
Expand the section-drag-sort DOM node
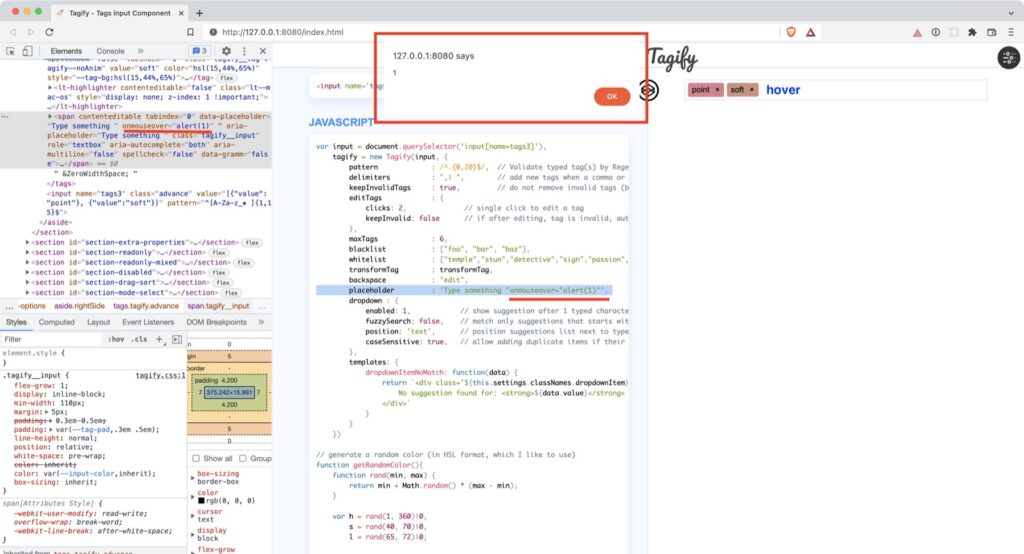[x=27, y=283]
